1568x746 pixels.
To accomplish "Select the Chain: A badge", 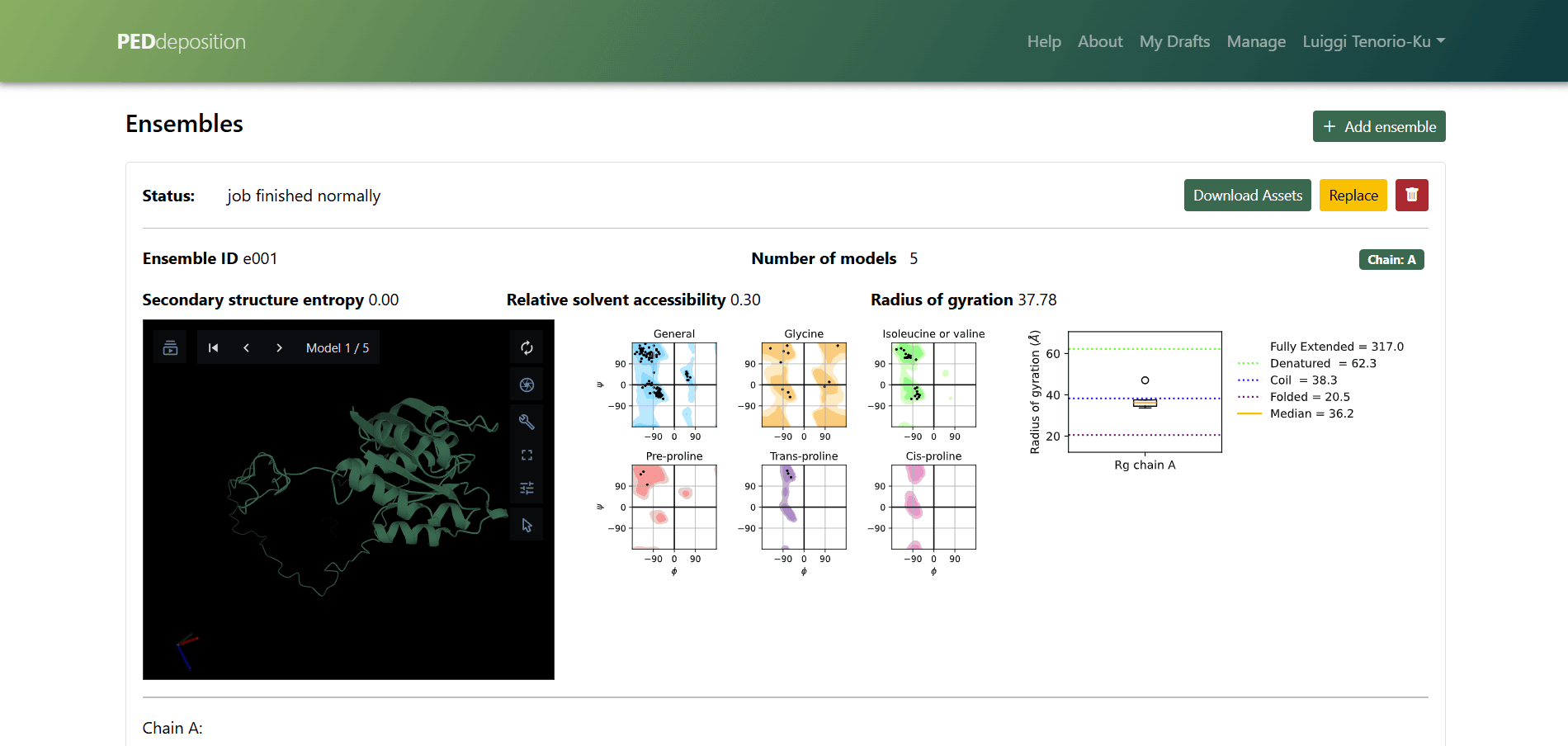I will pos(1391,259).
